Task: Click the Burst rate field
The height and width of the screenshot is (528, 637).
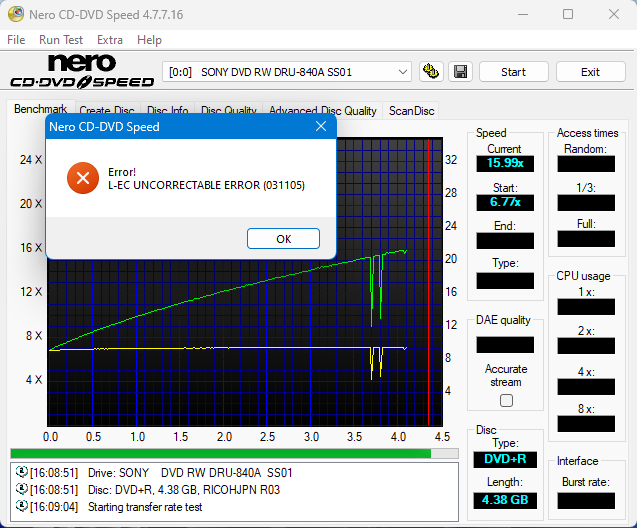Action: coord(586,501)
